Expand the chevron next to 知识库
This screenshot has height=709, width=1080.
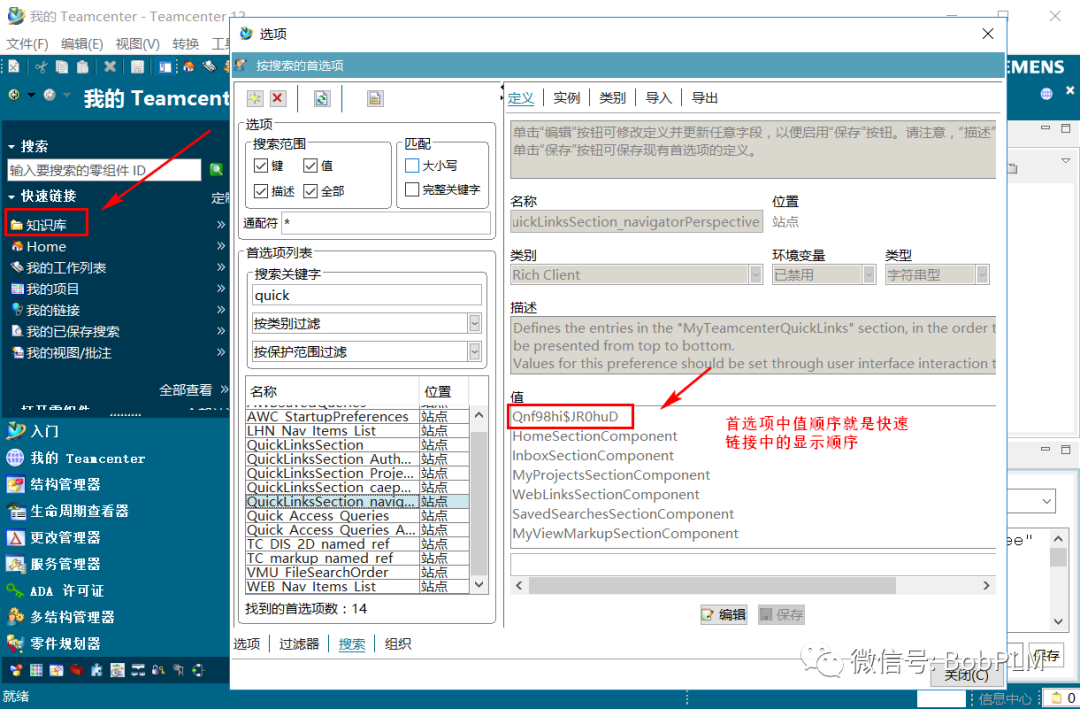220,225
